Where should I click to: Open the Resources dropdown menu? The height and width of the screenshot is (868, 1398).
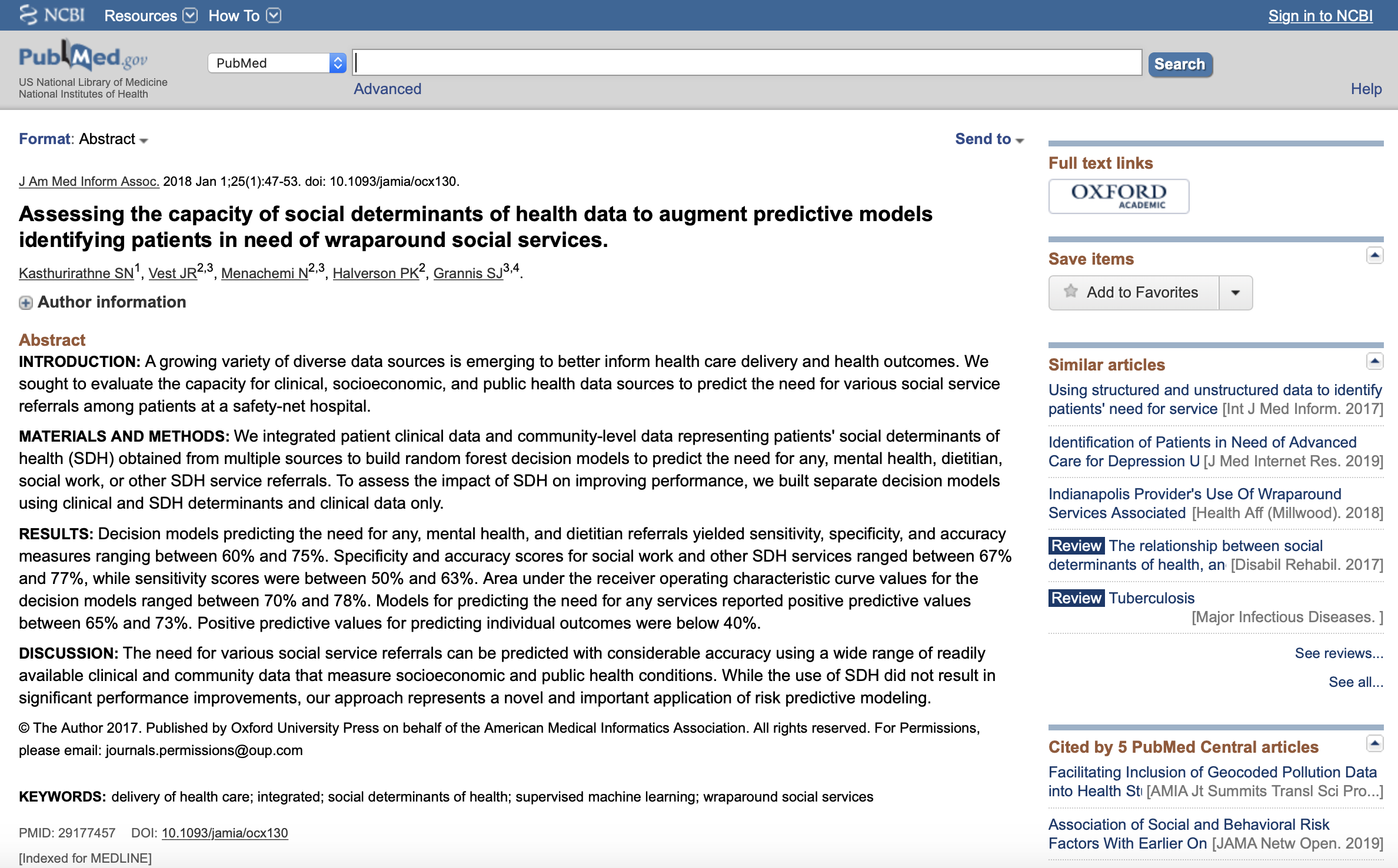pos(151,16)
